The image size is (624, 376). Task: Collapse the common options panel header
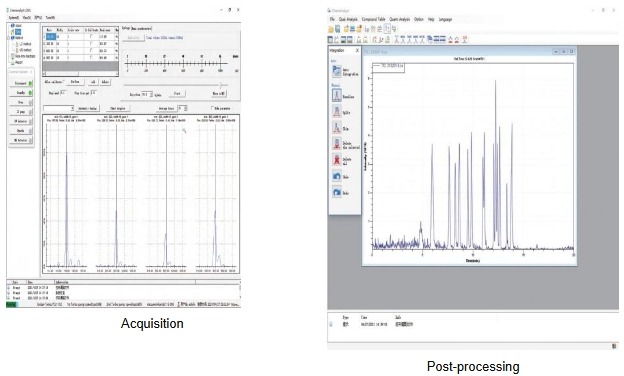(20, 72)
